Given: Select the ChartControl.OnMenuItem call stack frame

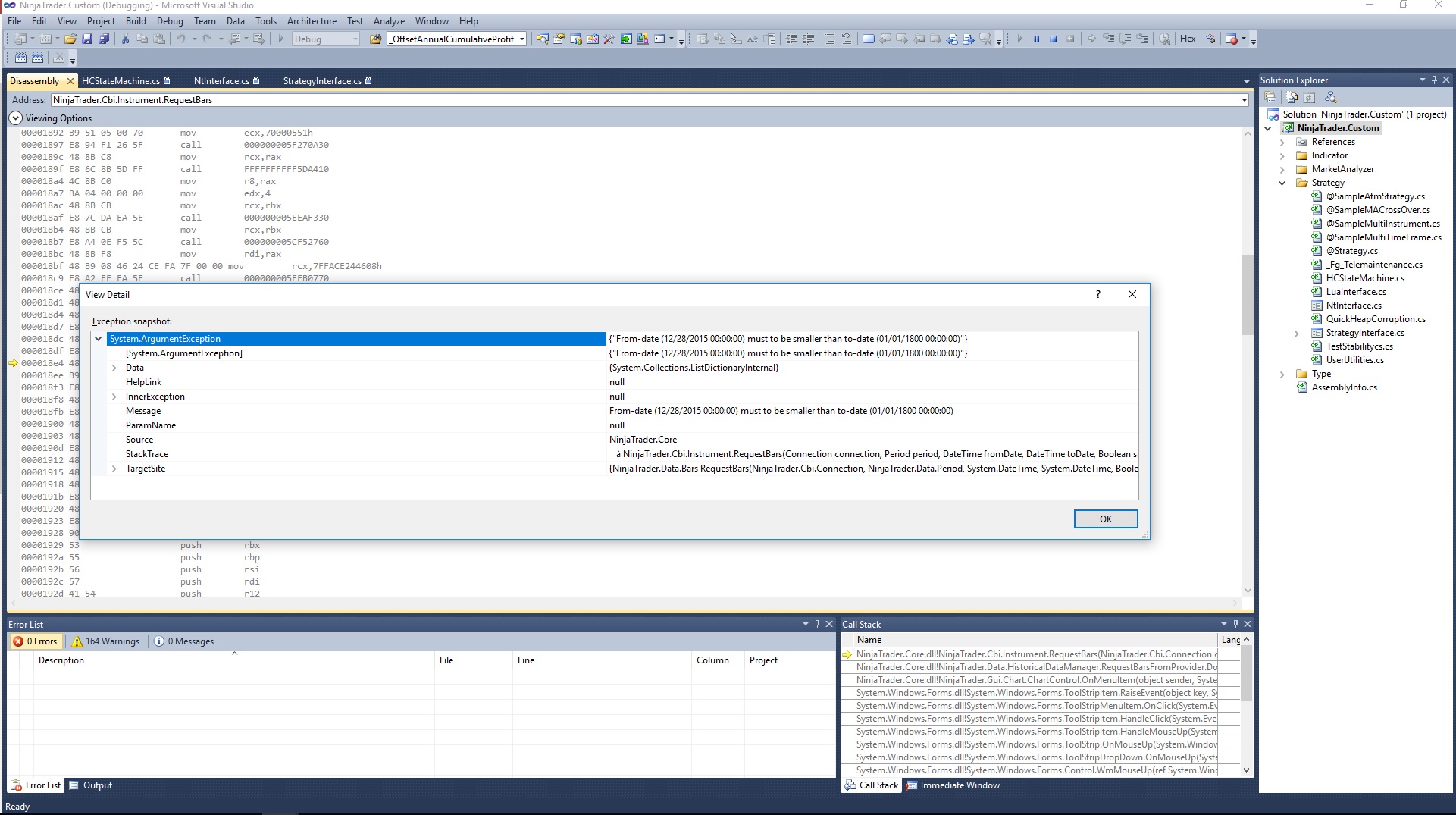Looking at the screenshot, I should click(1036, 680).
